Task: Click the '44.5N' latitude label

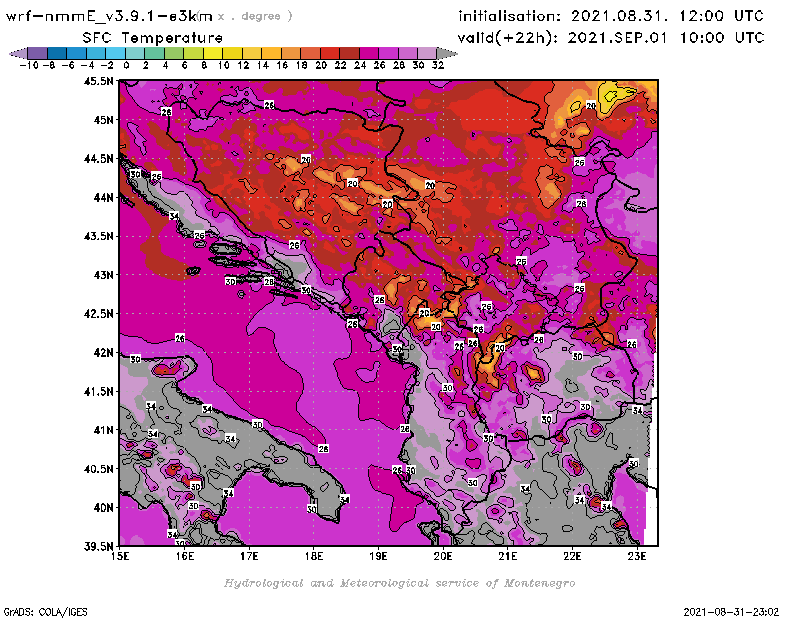Action: click(x=99, y=159)
